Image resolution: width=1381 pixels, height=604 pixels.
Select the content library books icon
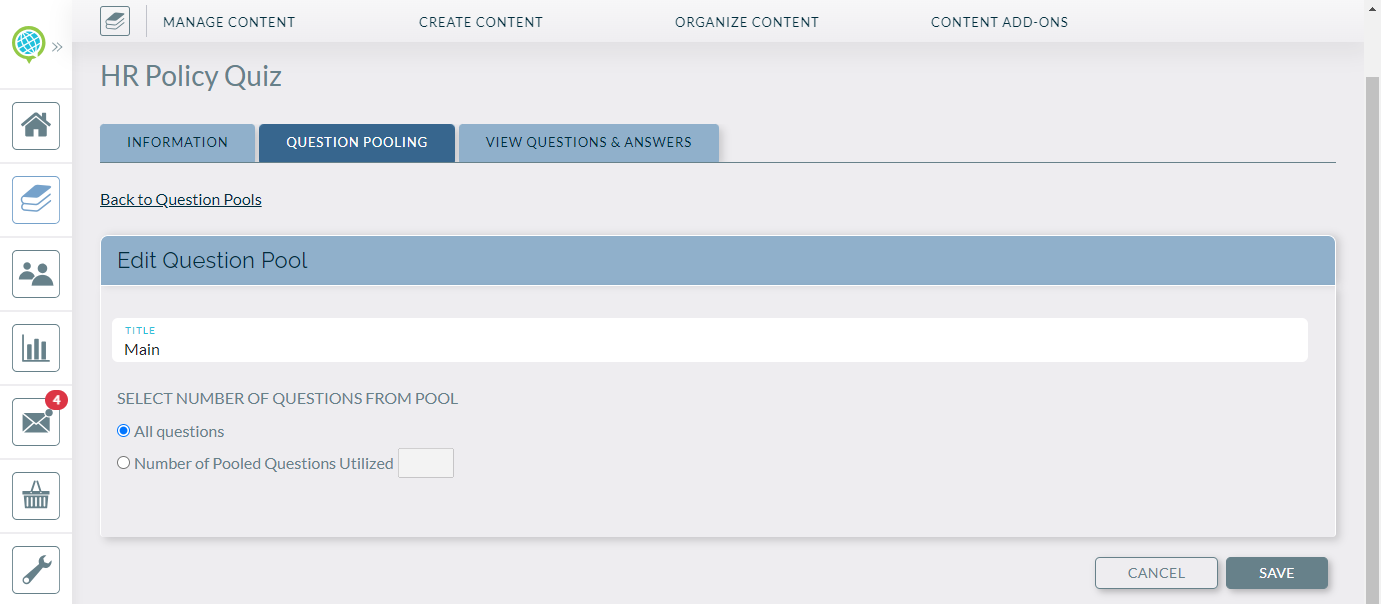35,200
